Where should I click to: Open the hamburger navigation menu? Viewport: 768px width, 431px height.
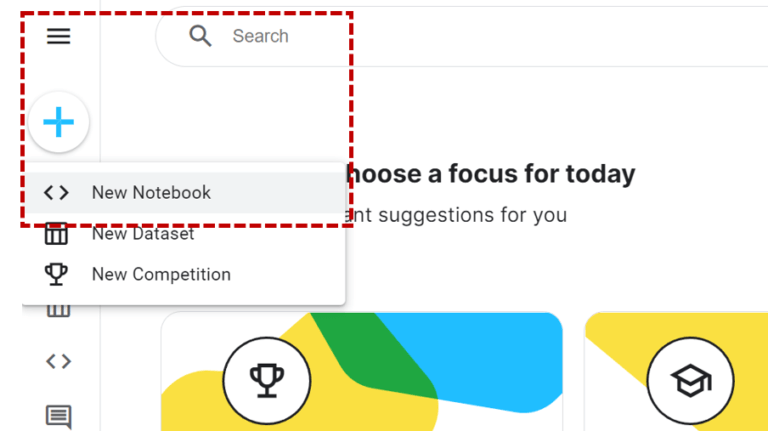pyautogui.click(x=59, y=37)
